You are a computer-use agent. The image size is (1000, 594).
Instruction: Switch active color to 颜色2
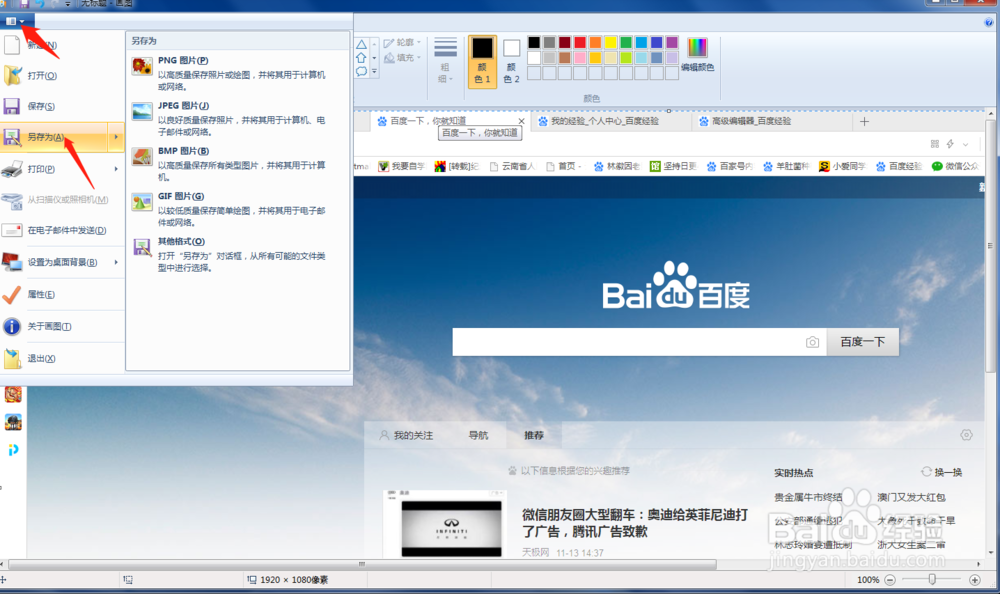[x=511, y=62]
